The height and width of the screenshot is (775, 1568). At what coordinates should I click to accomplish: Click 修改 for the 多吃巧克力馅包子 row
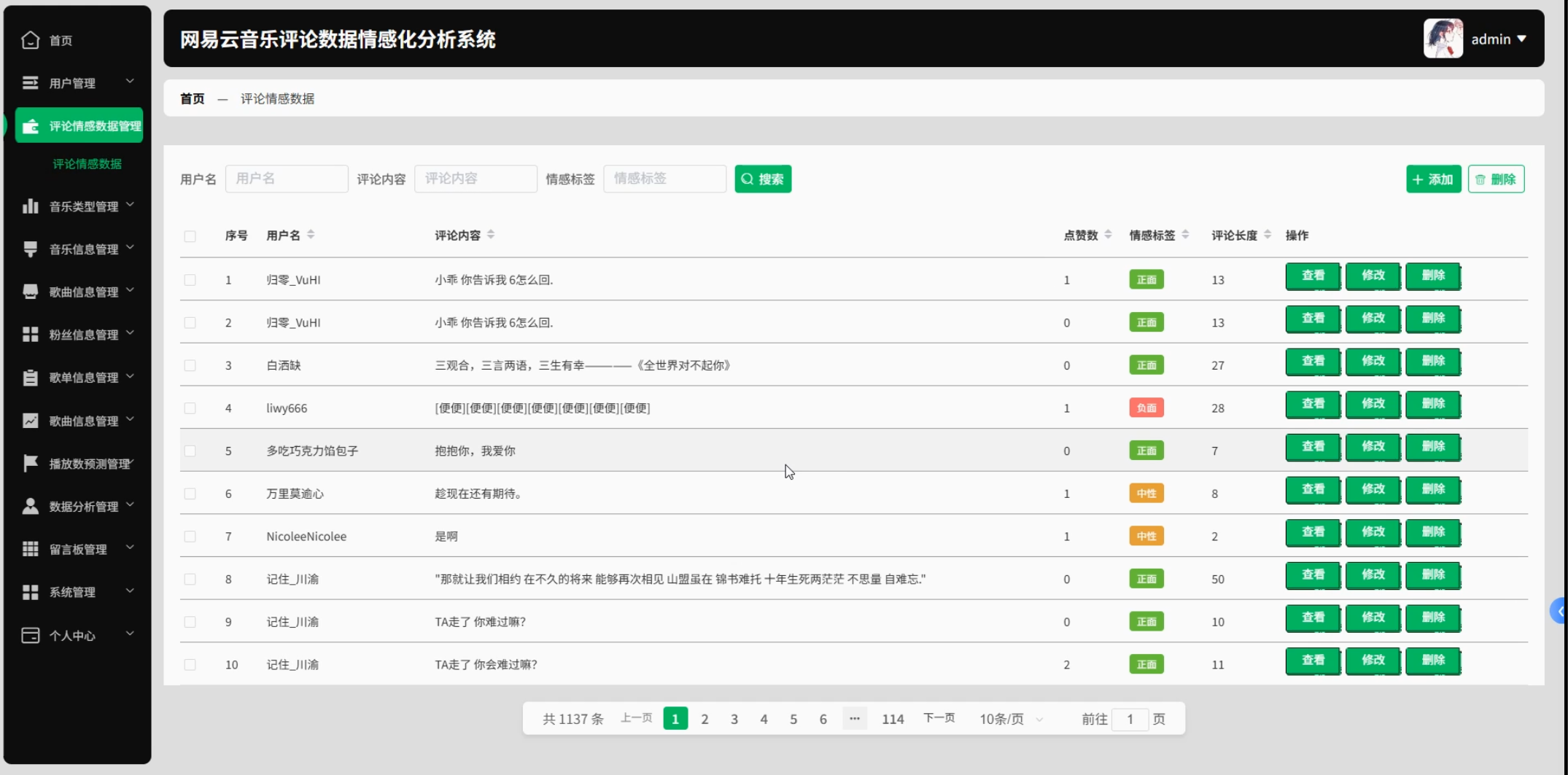(x=1373, y=447)
